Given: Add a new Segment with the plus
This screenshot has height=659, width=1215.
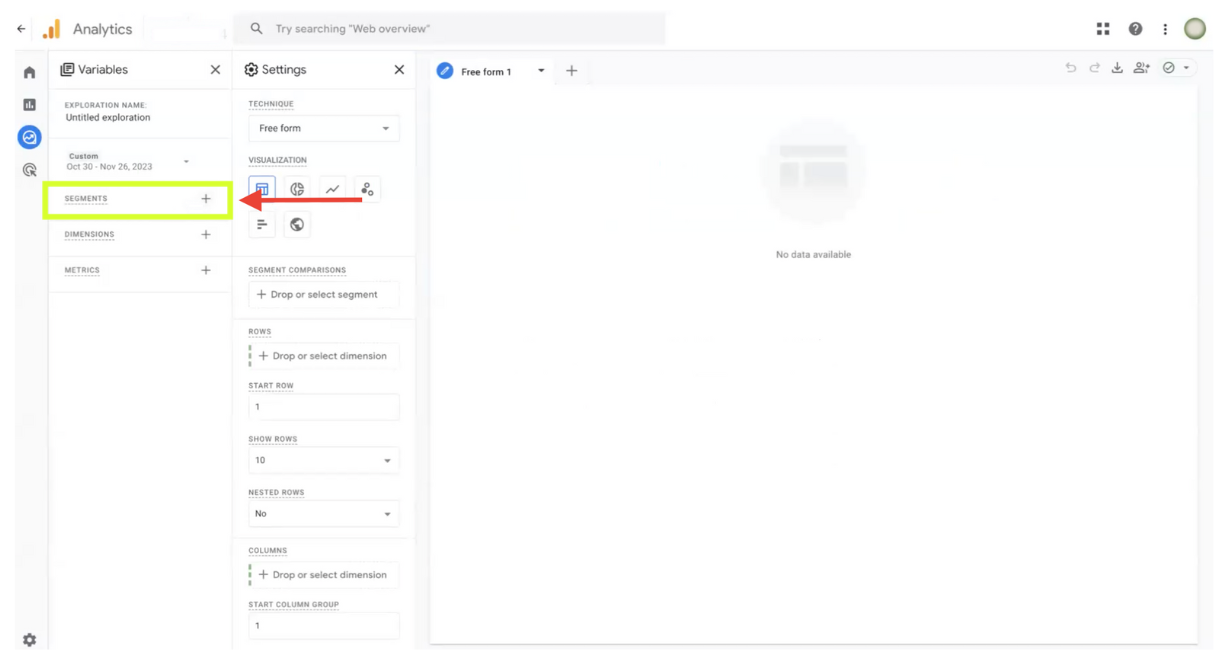Looking at the screenshot, I should point(206,198).
